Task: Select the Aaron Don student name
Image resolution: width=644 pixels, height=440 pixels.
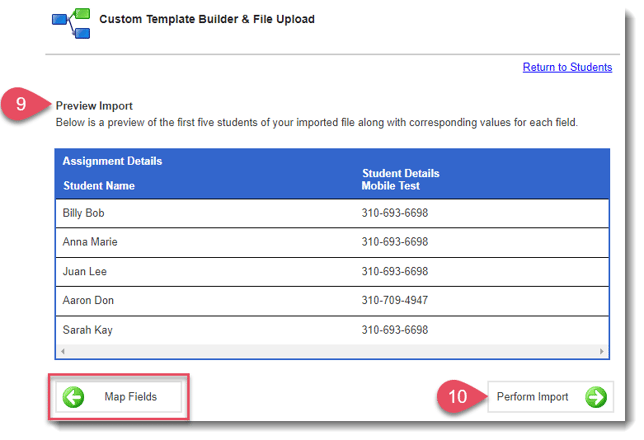Action: point(89,300)
